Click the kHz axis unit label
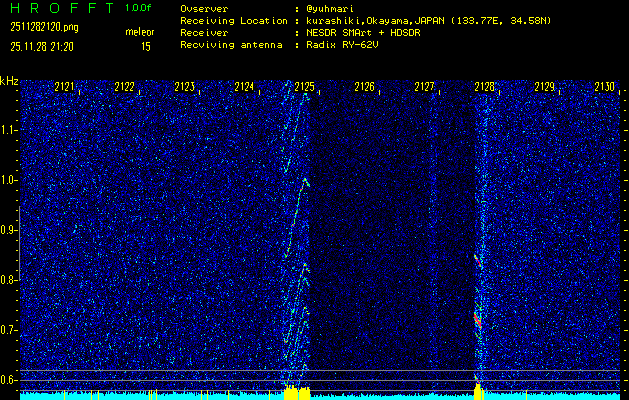Viewport: 629px width, 400px height. point(9,81)
